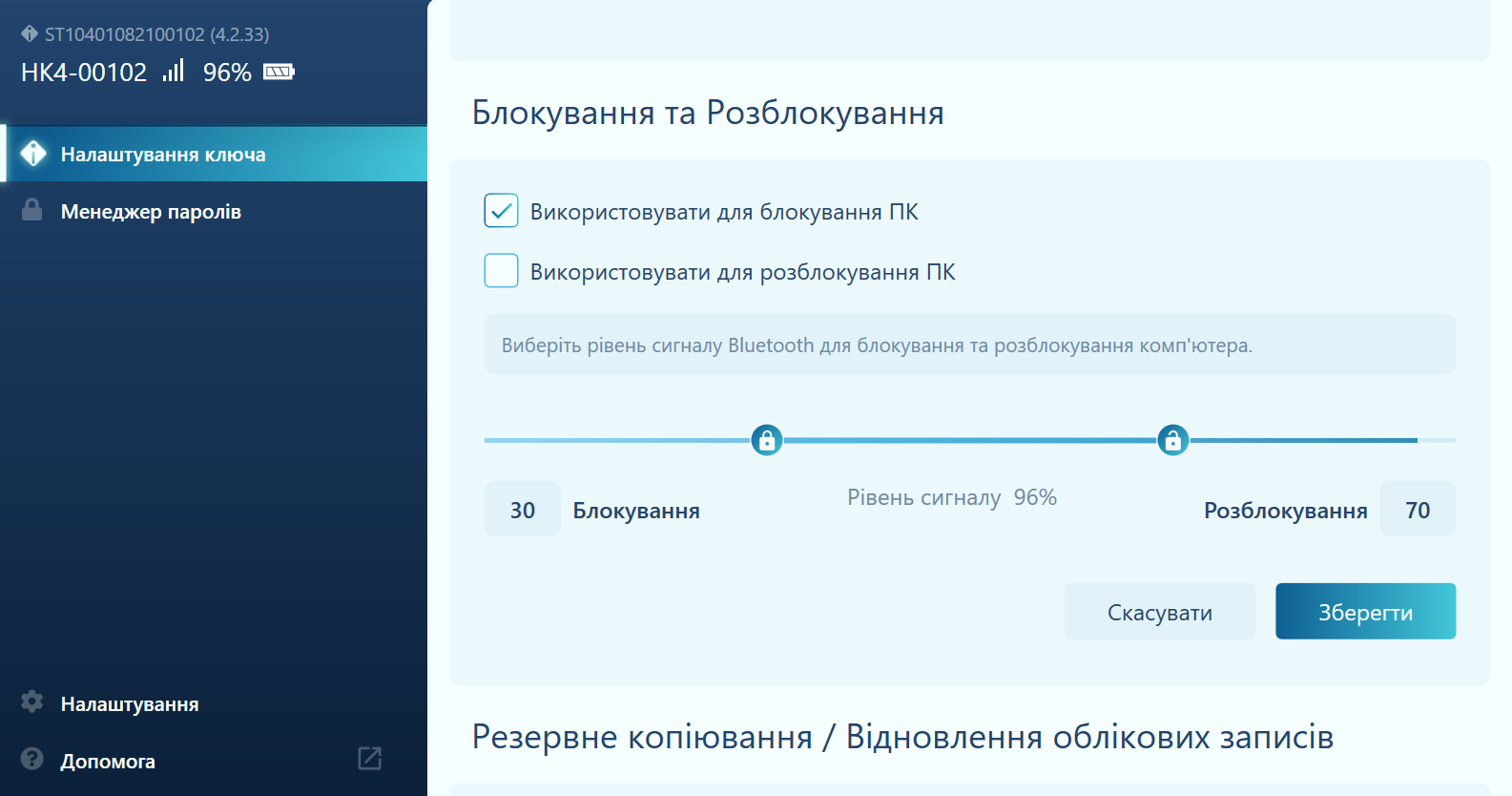Click the key device icon beside serial number
The height and width of the screenshot is (796, 1512).
pos(30,34)
